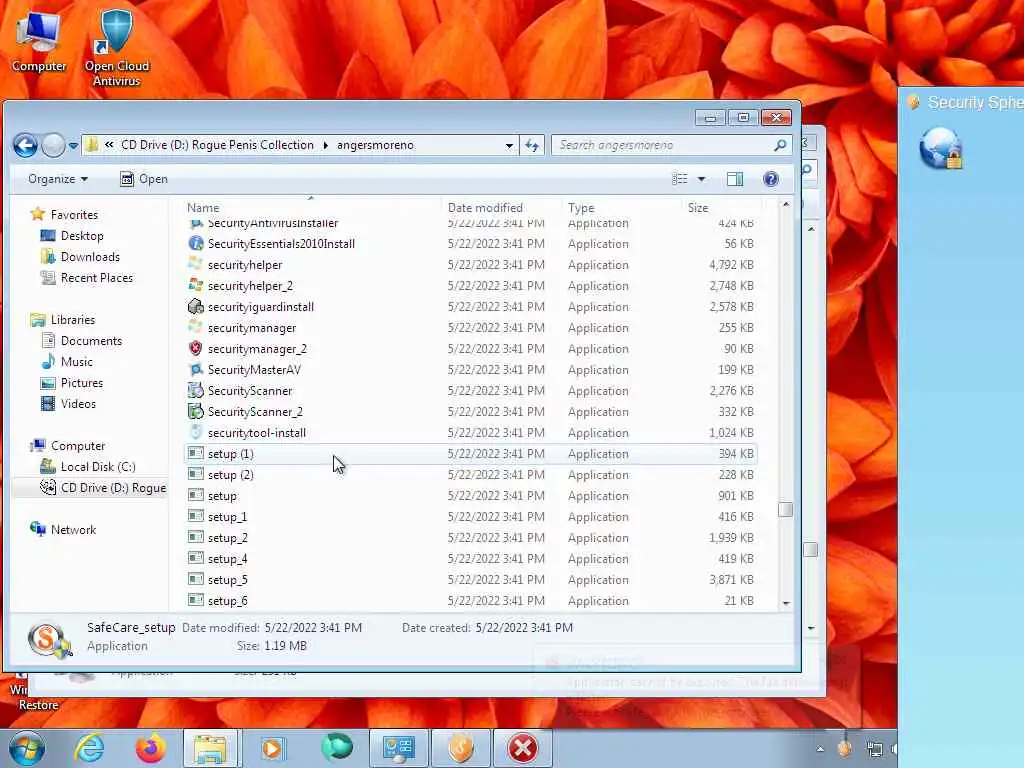Open Explorer help via question mark icon
Screen dimensions: 1024x768
pos(771,179)
